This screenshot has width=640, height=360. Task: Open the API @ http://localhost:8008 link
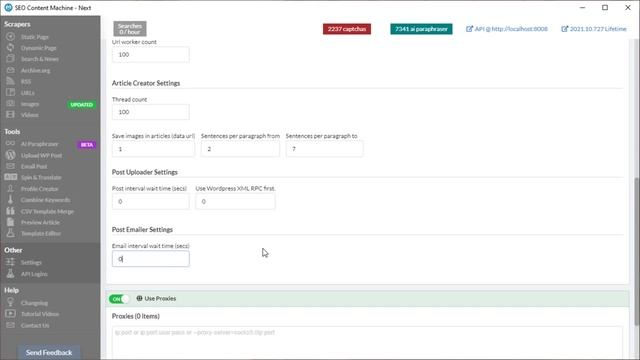point(507,29)
